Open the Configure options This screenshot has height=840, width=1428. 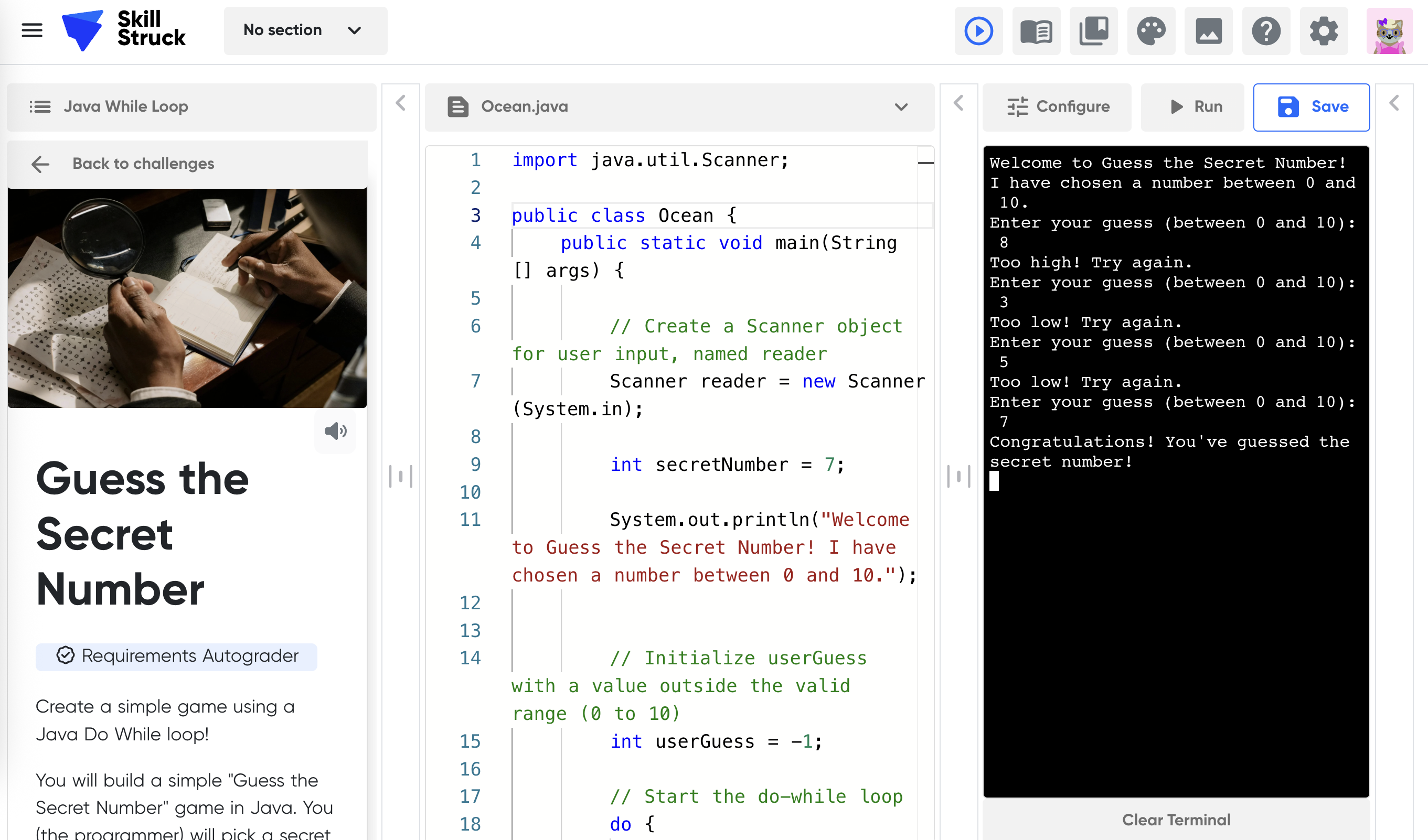[x=1058, y=107]
